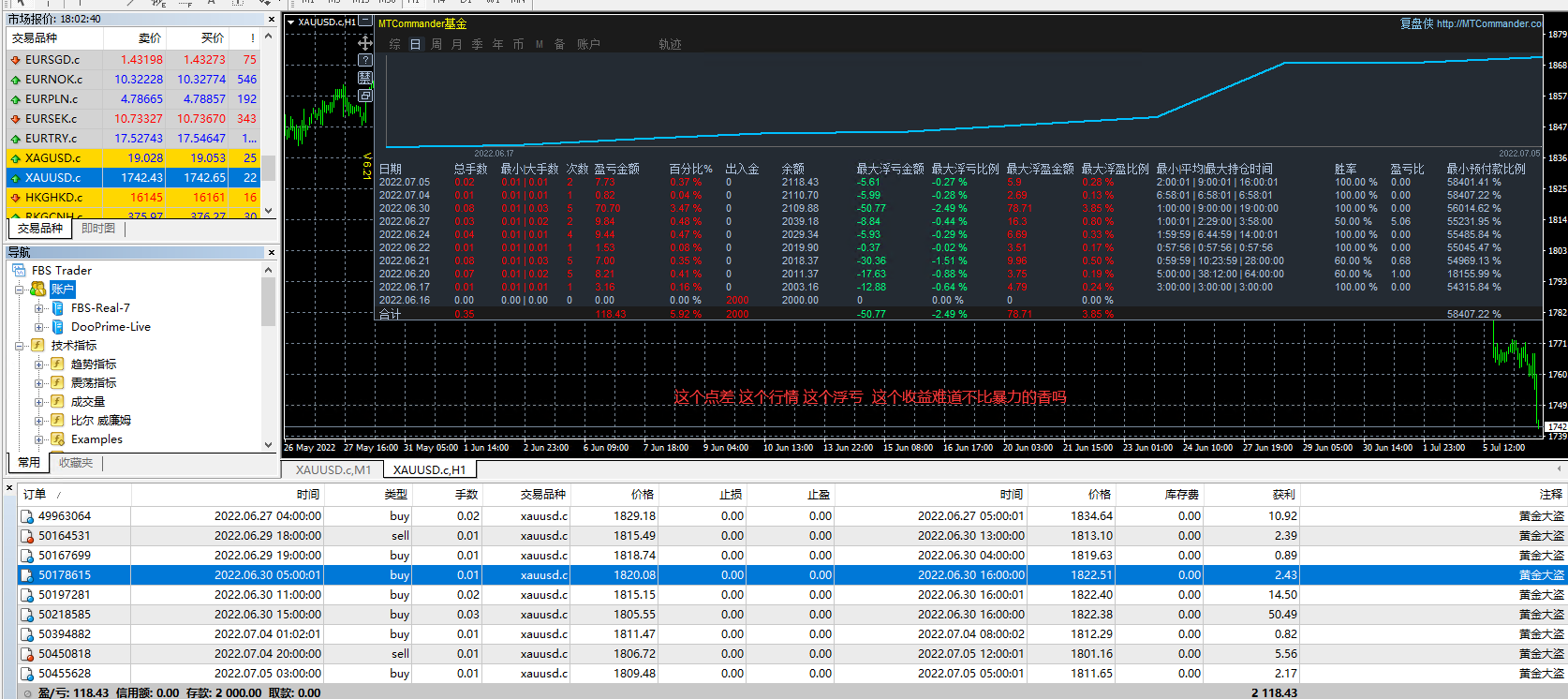Collapse the 账户 accounts tree node
This screenshot has width=1568, height=699.
coord(19,290)
